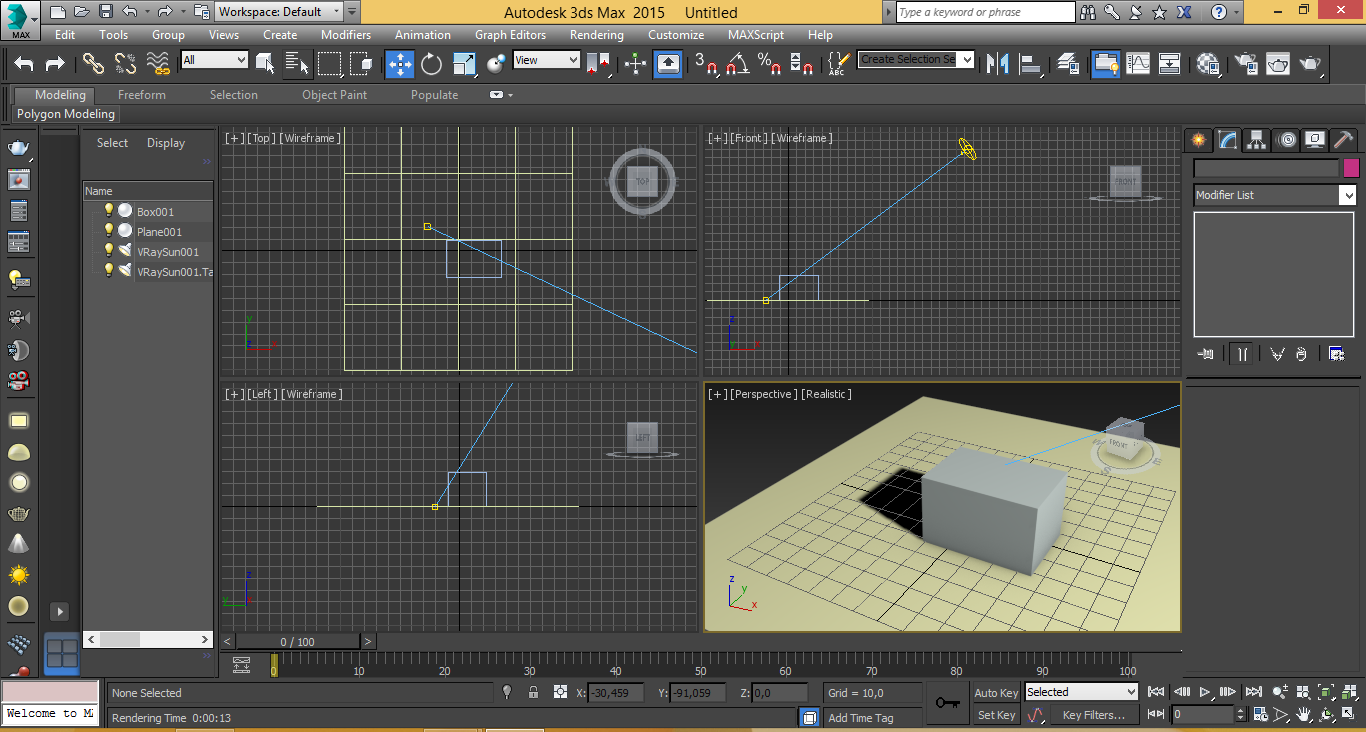Select the Select and Move tool
1366x732 pixels.
pyautogui.click(x=400, y=64)
